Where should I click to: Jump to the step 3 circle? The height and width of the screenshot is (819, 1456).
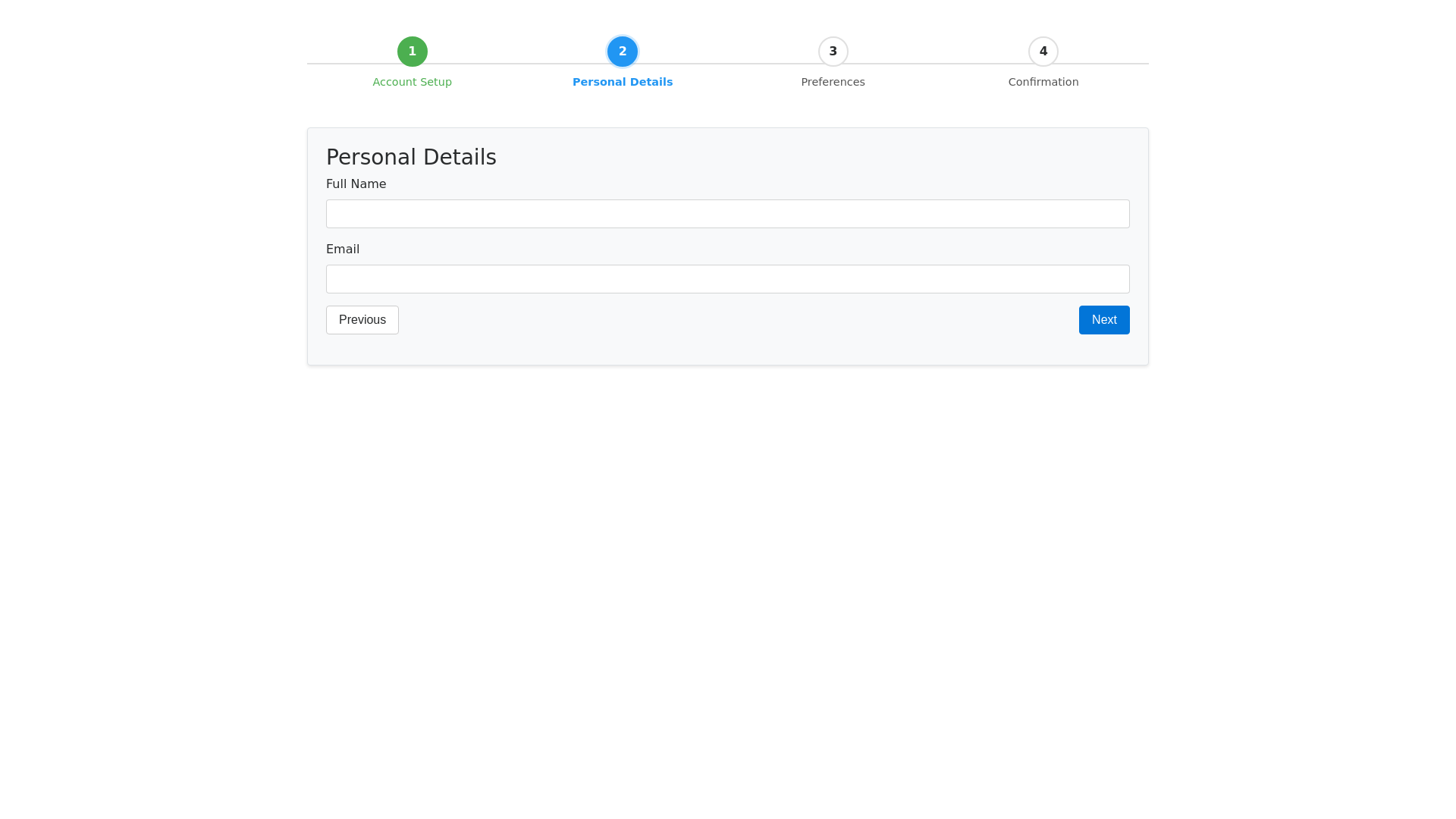[833, 52]
